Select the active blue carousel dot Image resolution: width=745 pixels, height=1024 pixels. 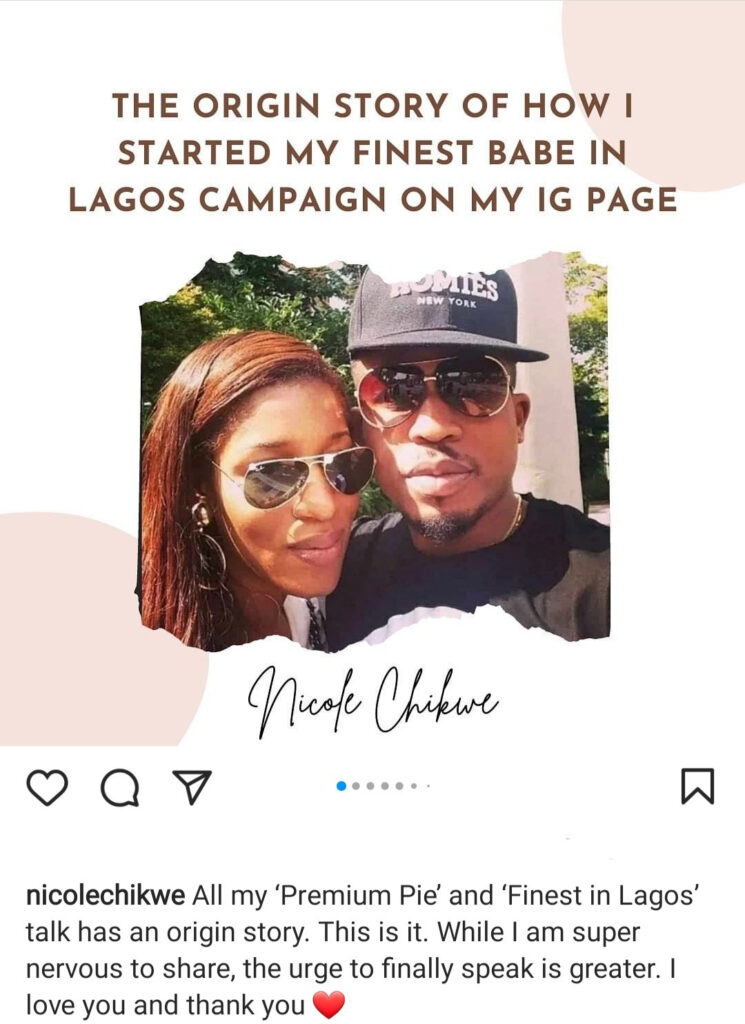click(341, 786)
